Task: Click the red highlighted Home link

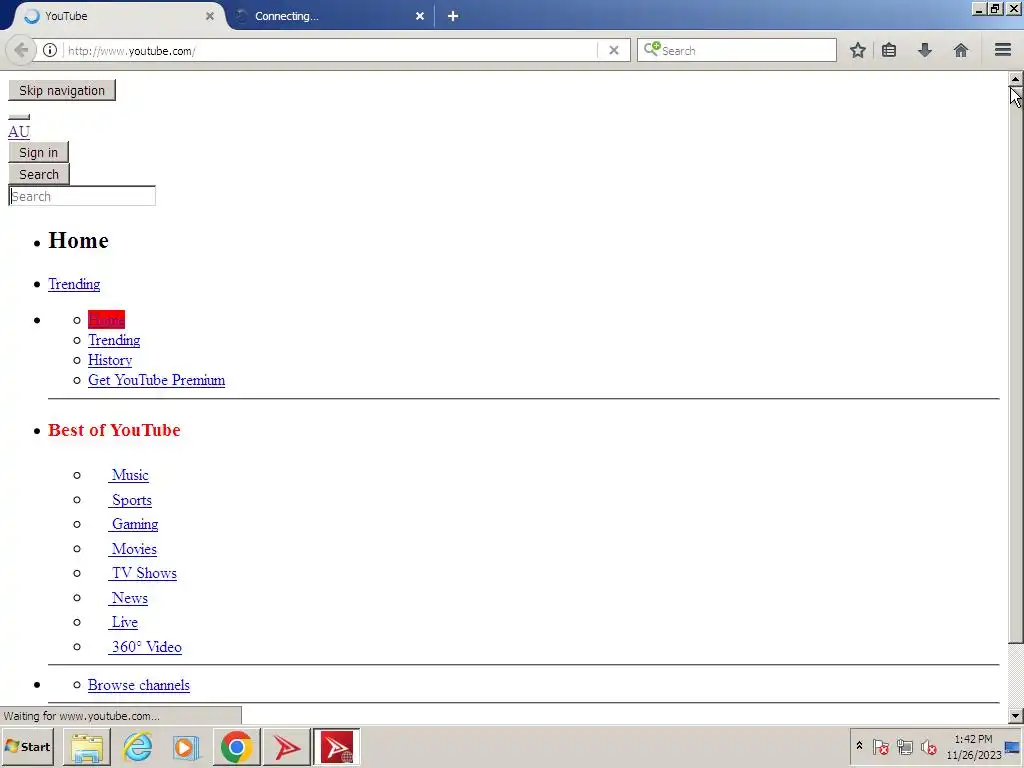Action: tap(106, 320)
